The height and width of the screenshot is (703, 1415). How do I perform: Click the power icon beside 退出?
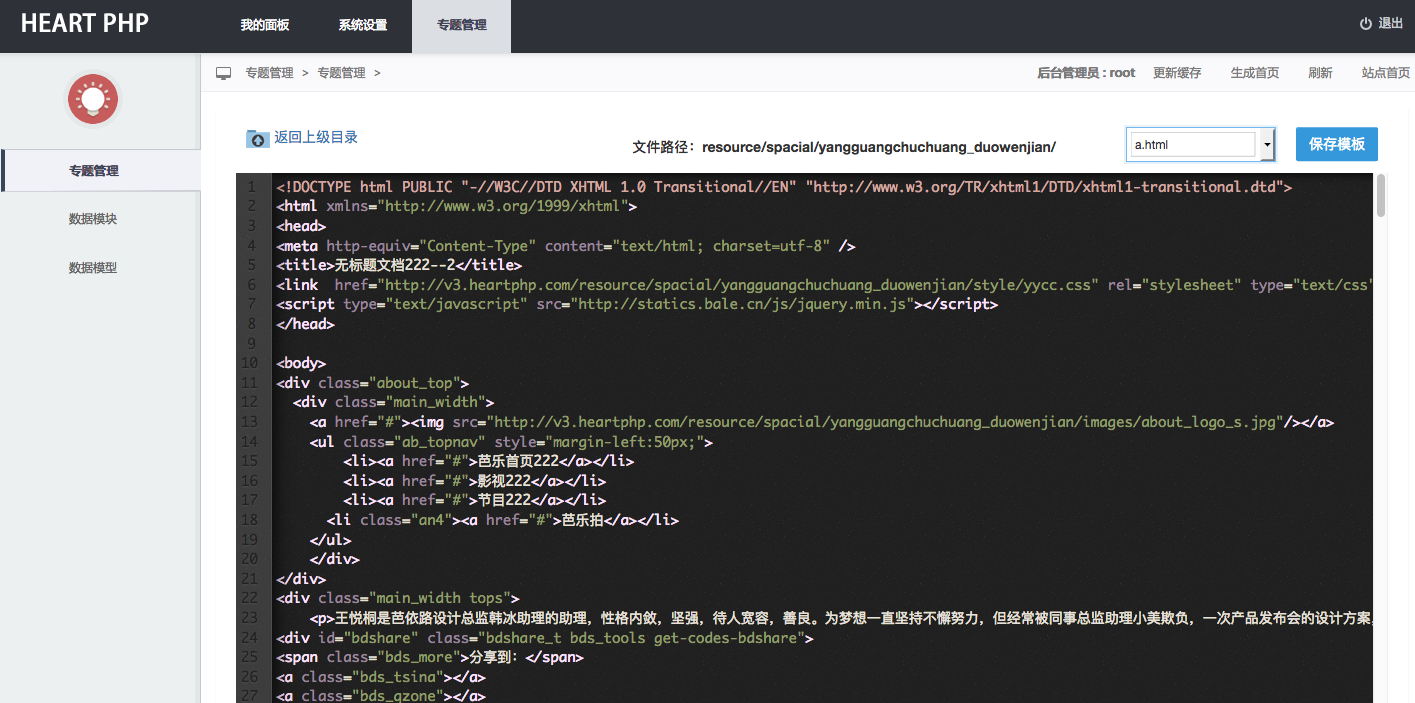click(x=1365, y=23)
